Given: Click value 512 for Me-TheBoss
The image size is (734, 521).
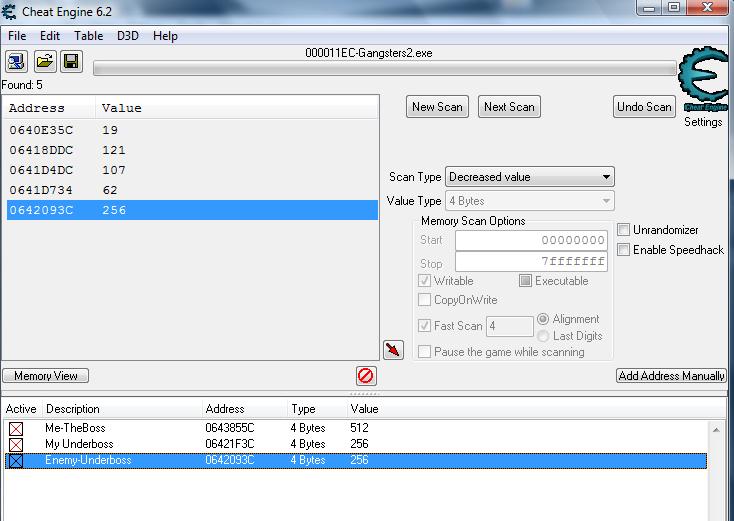Looking at the screenshot, I should (359, 428).
